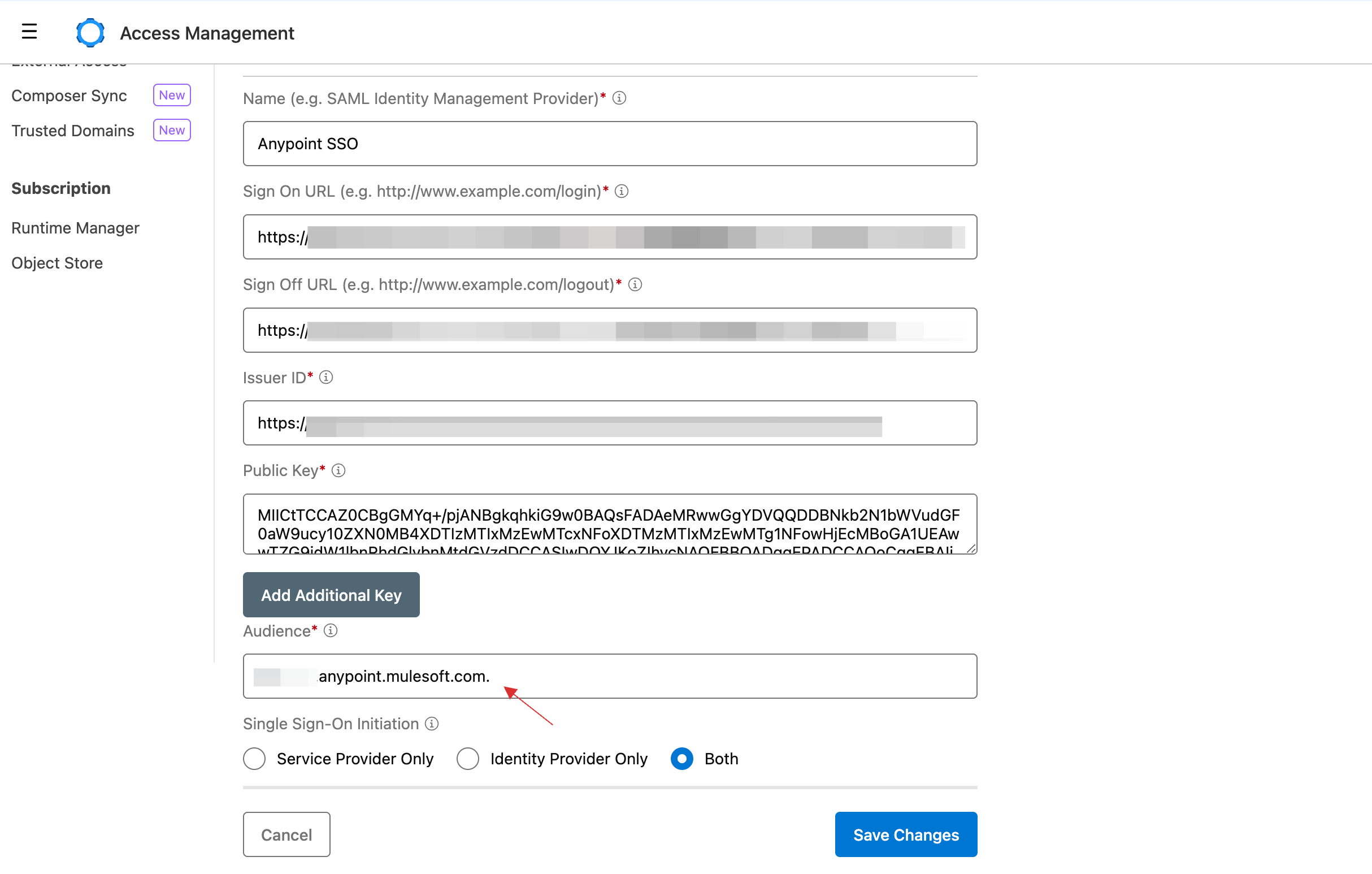Image resolution: width=1372 pixels, height=874 pixels.
Task: Click the New badge beside Trusted Domains
Action: (x=172, y=130)
